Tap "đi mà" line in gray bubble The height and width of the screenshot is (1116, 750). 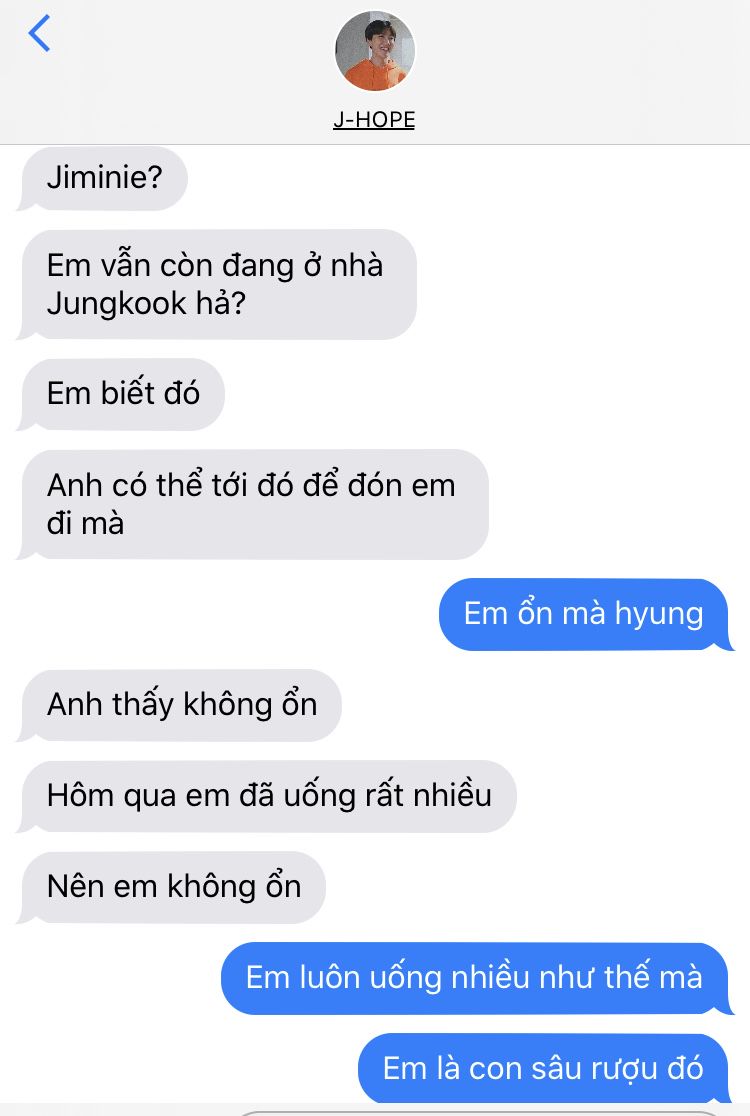85,524
